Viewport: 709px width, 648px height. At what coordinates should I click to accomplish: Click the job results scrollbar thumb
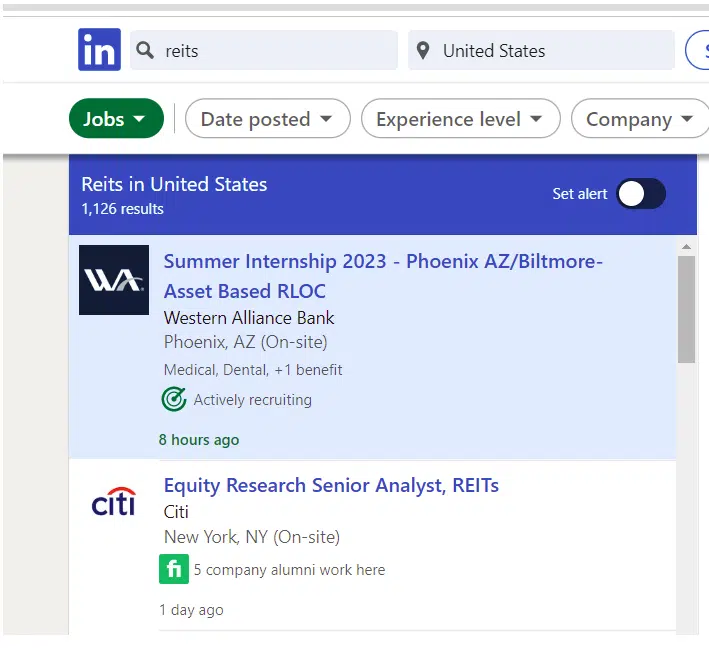[686, 310]
